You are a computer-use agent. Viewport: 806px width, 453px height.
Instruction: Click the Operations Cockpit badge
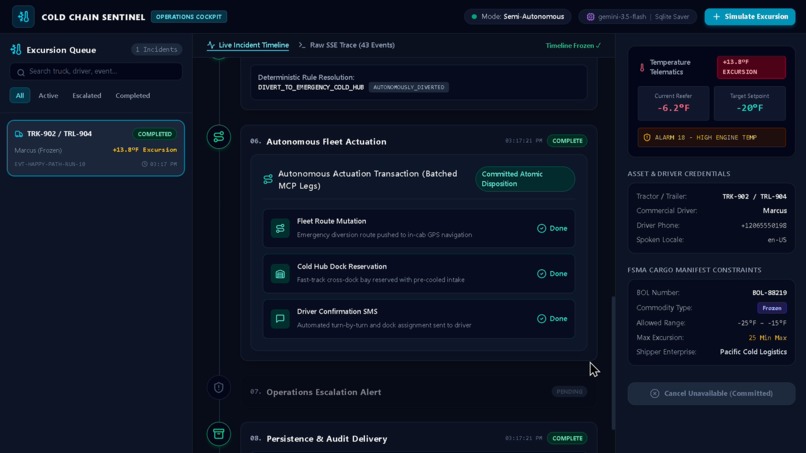189,17
